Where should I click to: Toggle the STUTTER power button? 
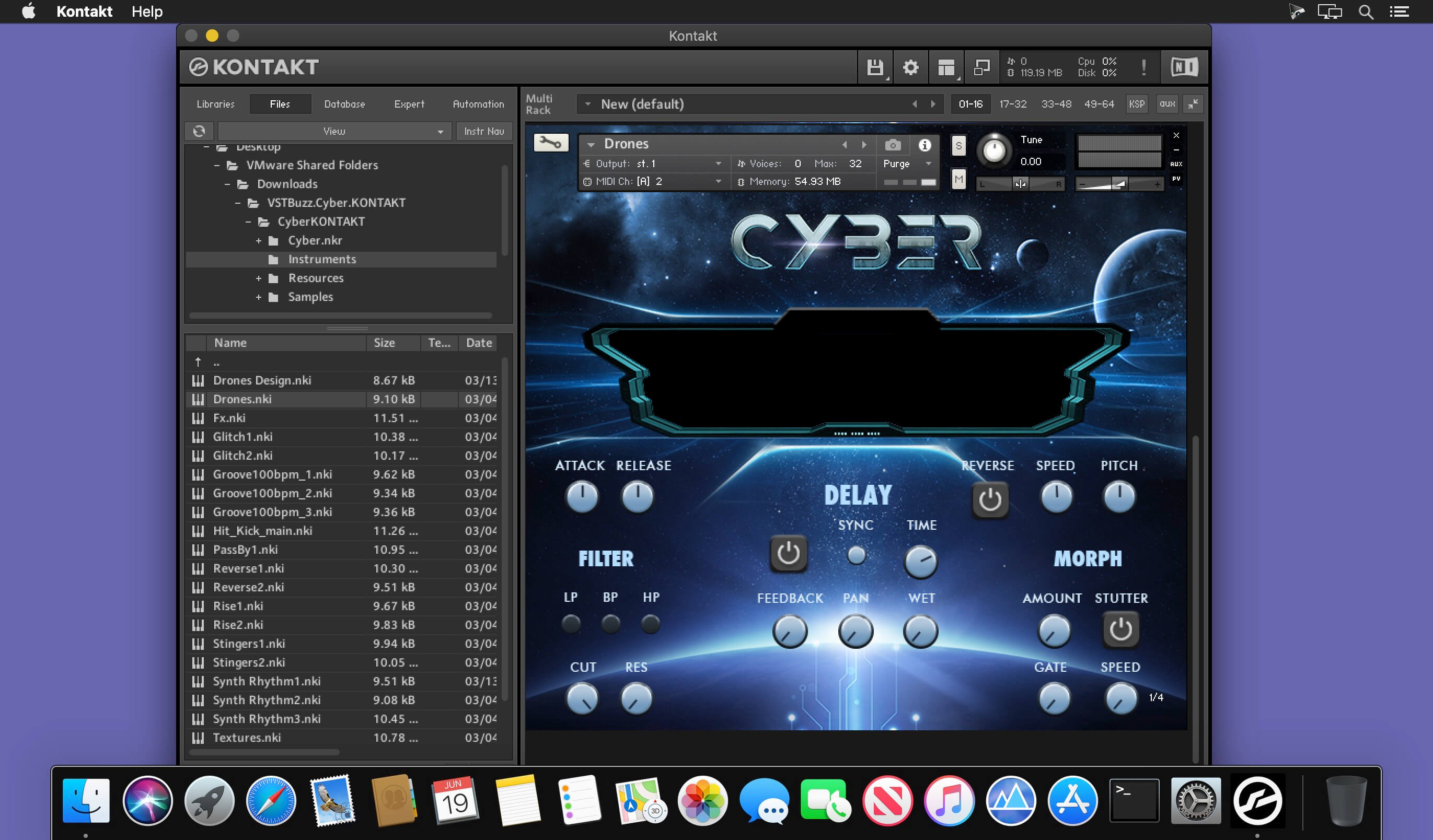[1120, 629]
